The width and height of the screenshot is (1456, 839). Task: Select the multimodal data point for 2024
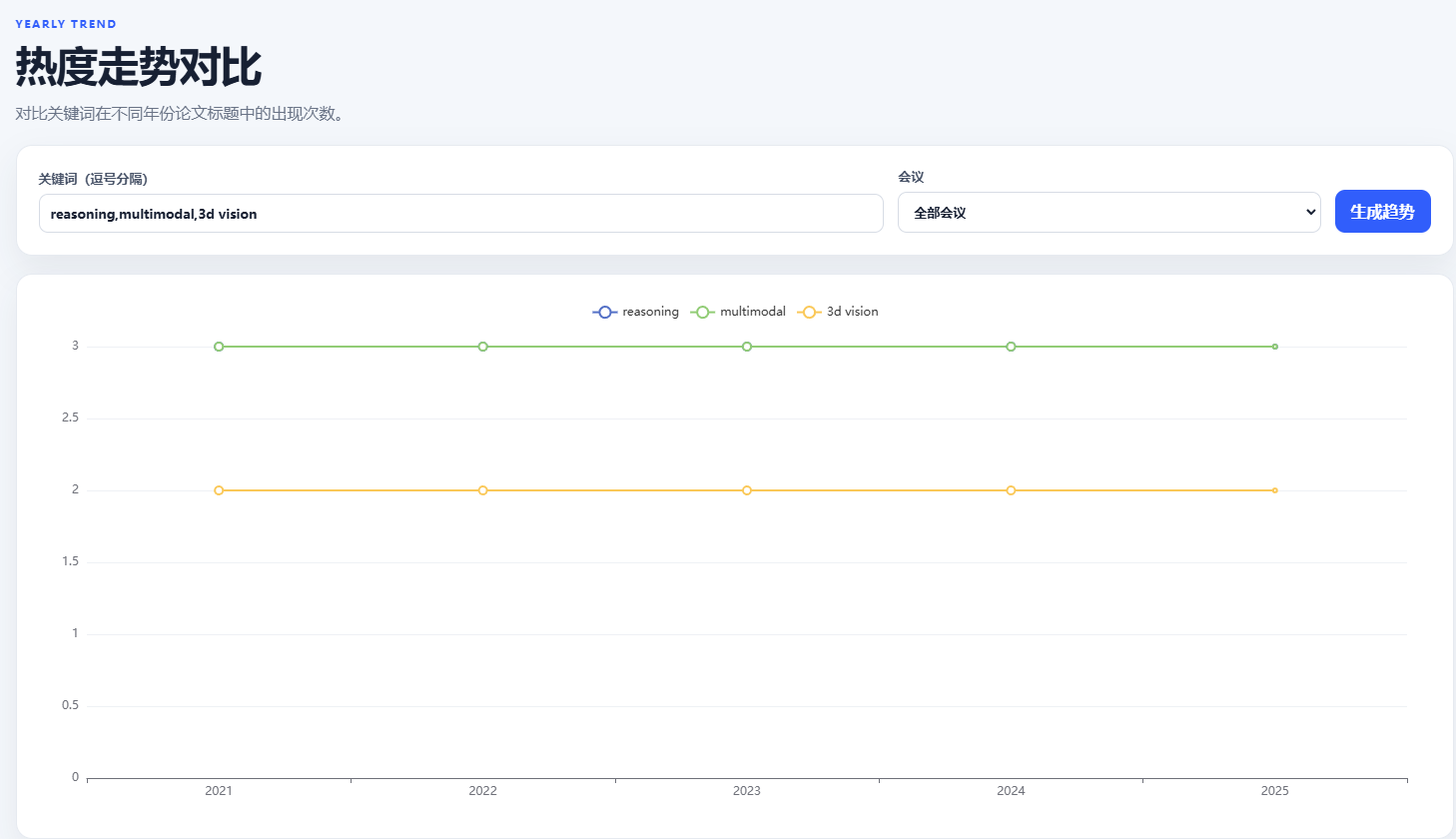1011,347
